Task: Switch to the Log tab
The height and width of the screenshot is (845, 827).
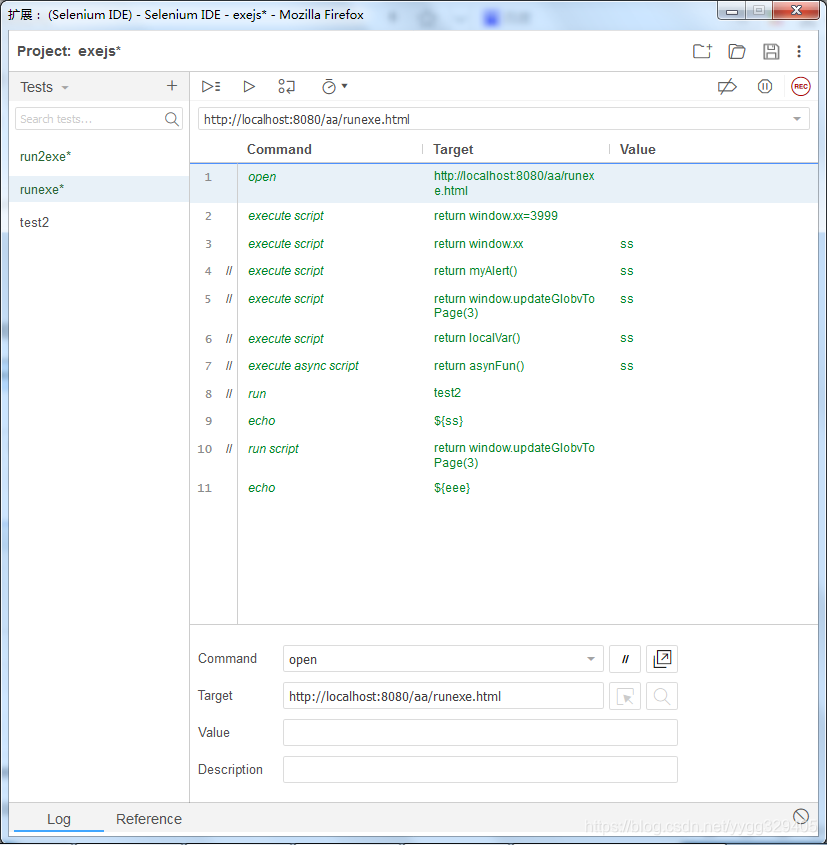Action: pos(59,819)
